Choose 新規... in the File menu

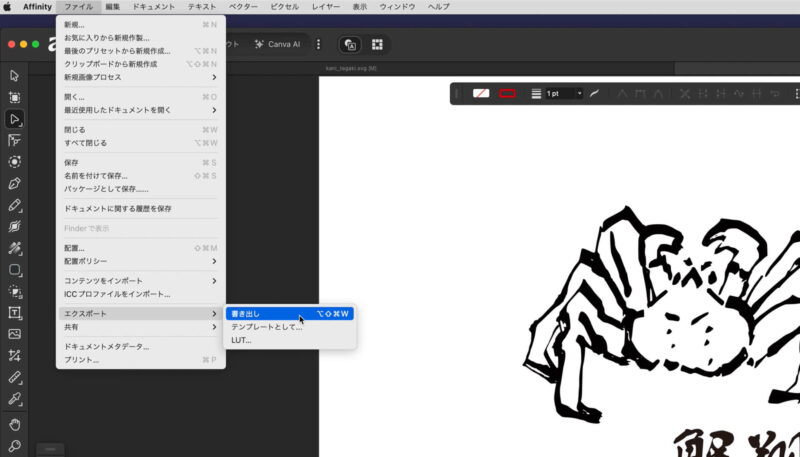pos(141,24)
